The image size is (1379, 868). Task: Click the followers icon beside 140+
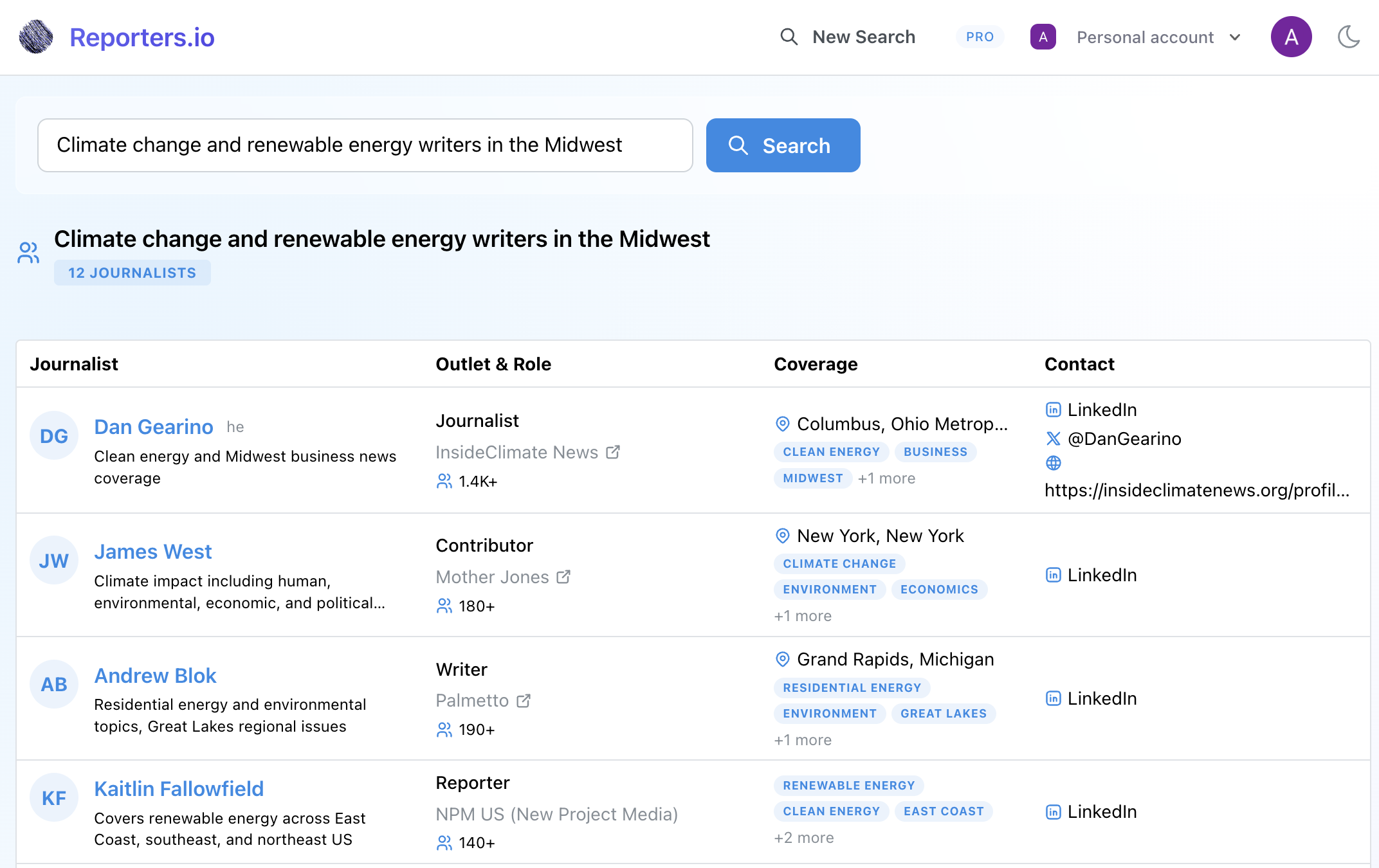[x=444, y=842]
